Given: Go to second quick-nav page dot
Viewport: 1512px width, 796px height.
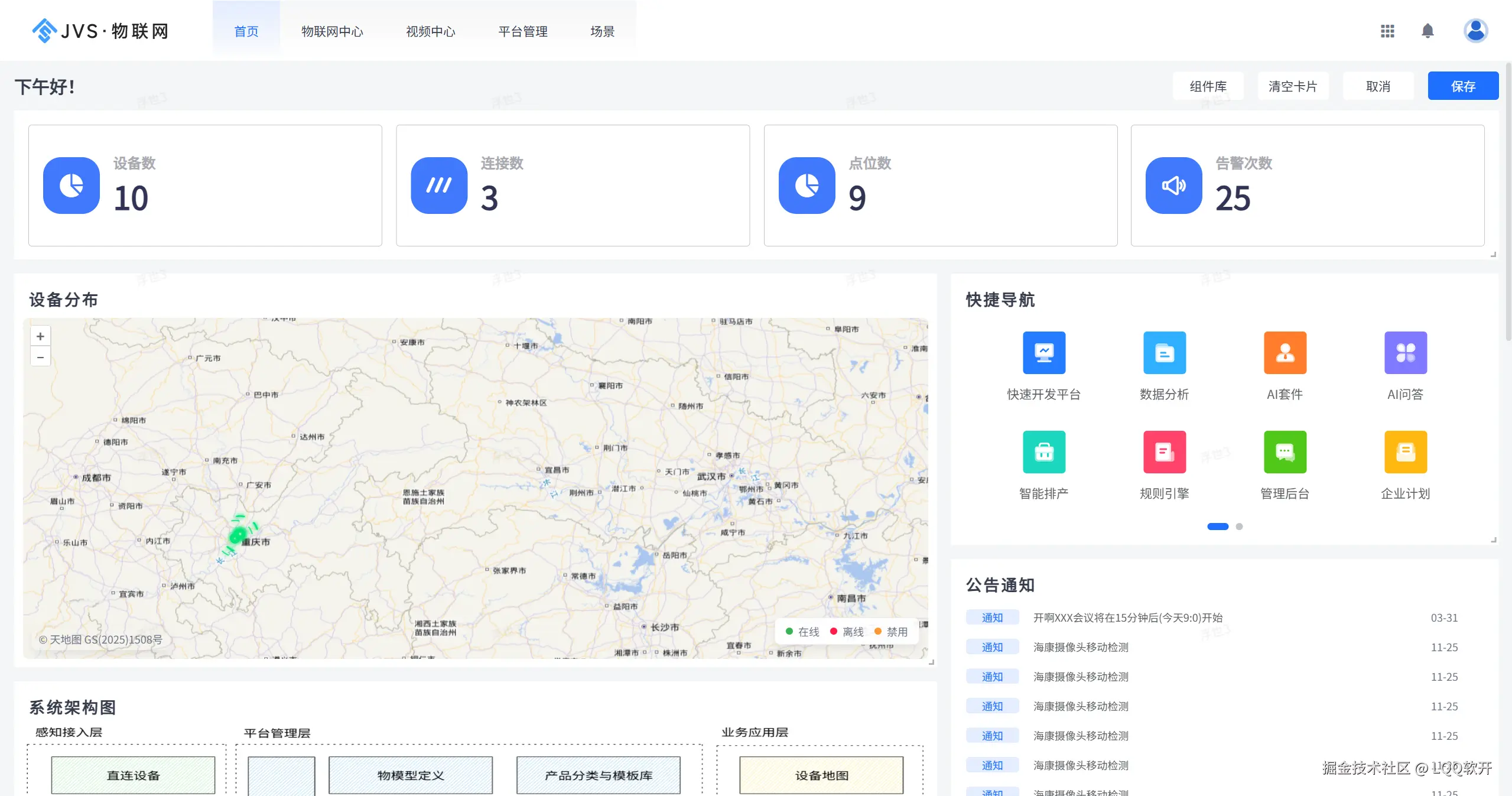Looking at the screenshot, I should 1239,527.
